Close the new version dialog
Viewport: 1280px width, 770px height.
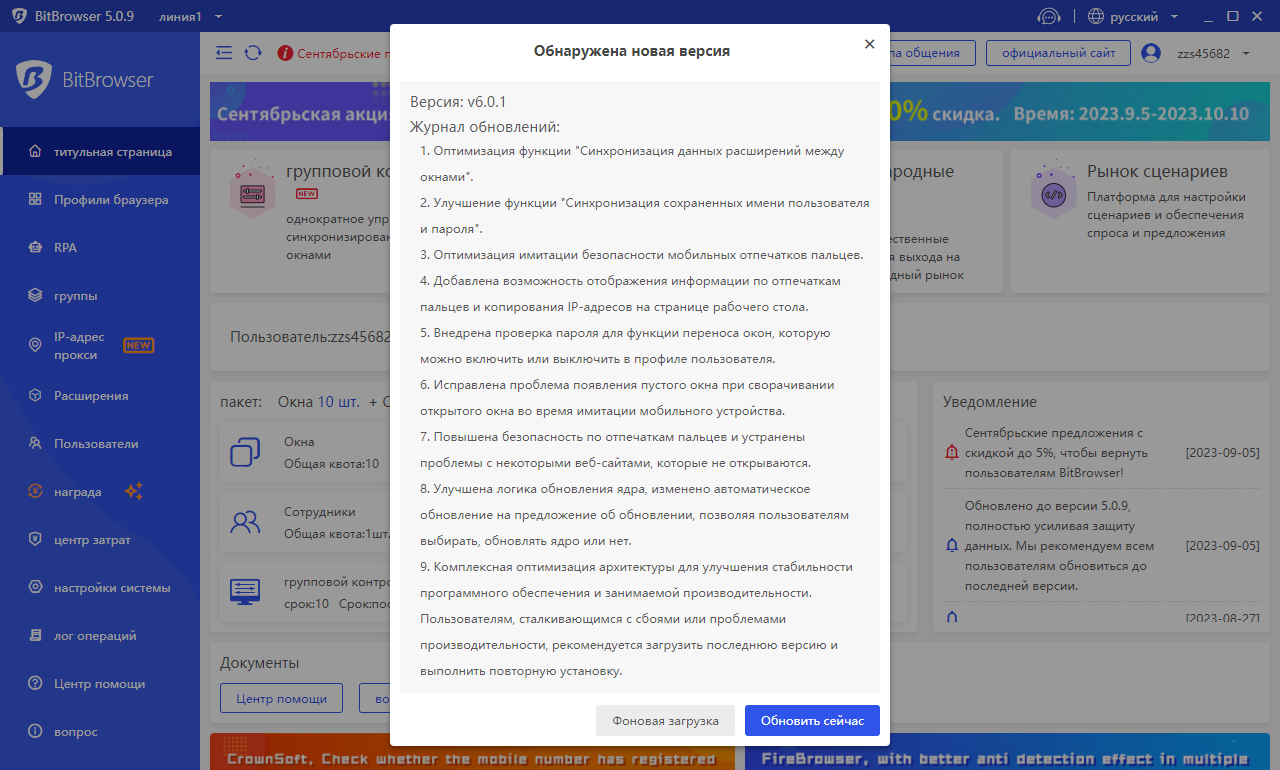(869, 44)
